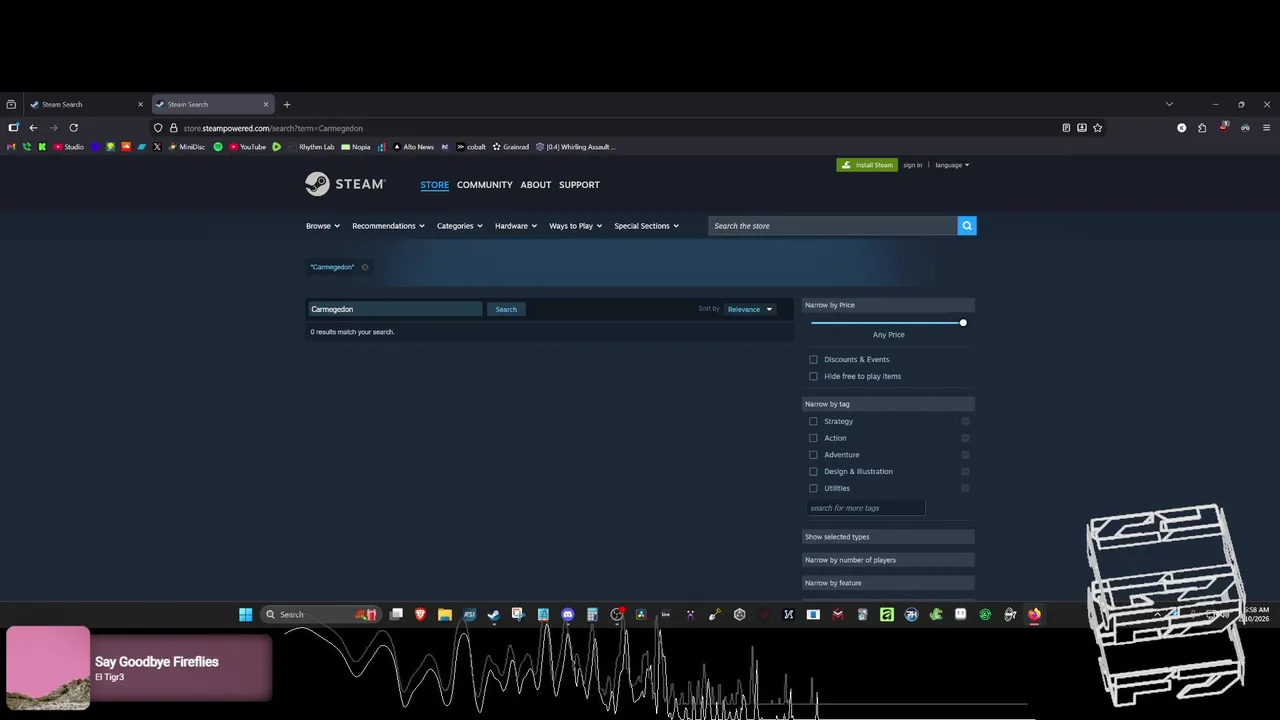The height and width of the screenshot is (720, 1280).
Task: Open the YouTube bookmark
Action: [248, 147]
